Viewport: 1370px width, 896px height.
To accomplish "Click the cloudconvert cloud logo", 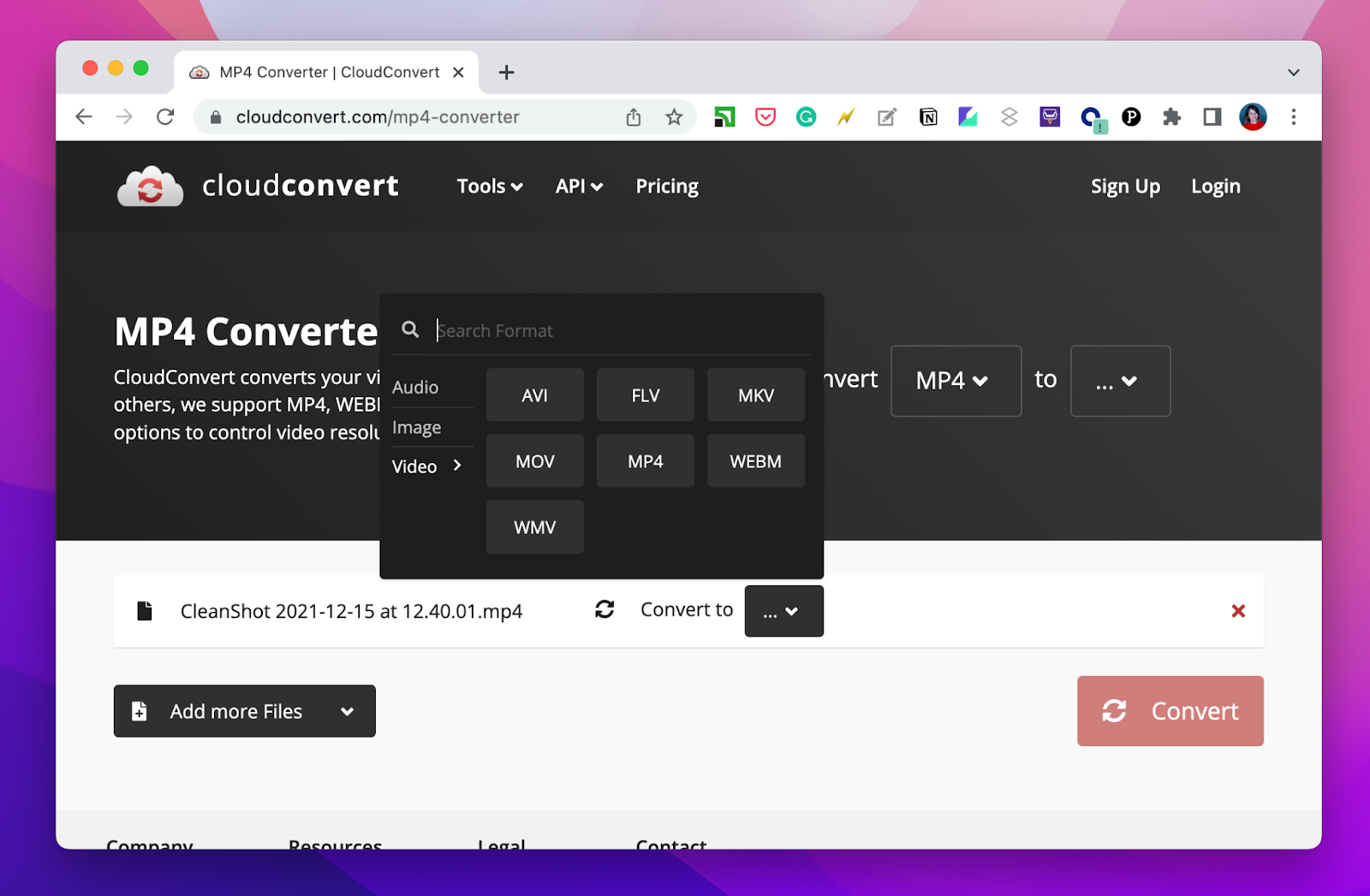I will (x=150, y=186).
